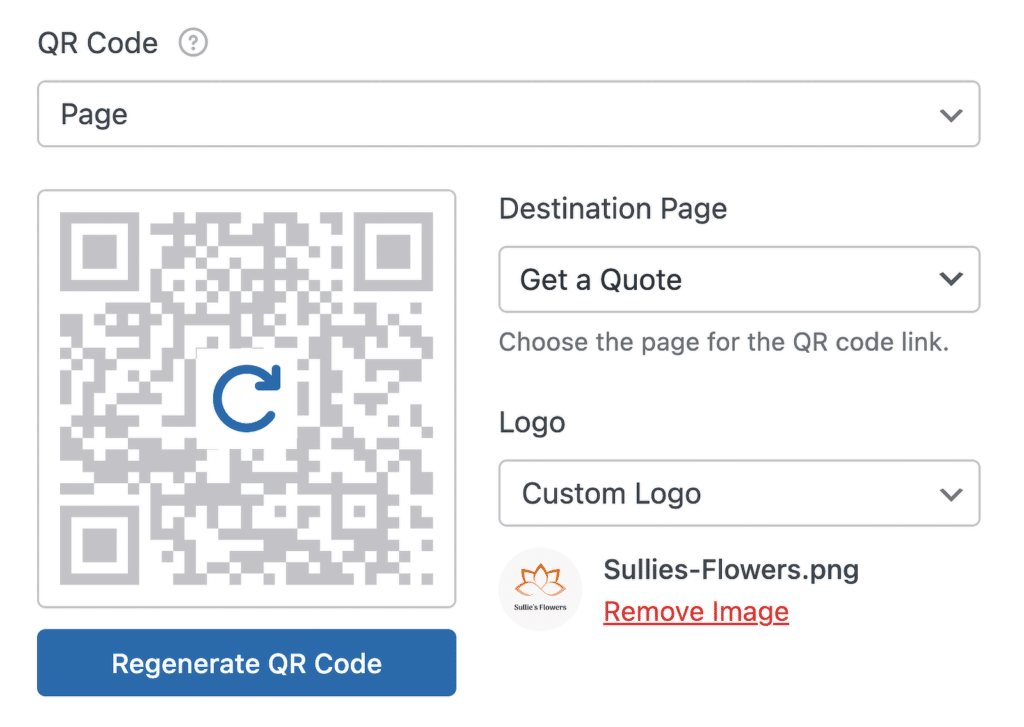Click the Sullies-Flowers.png file name
The width and height of the screenshot is (1024, 727).
tap(731, 570)
